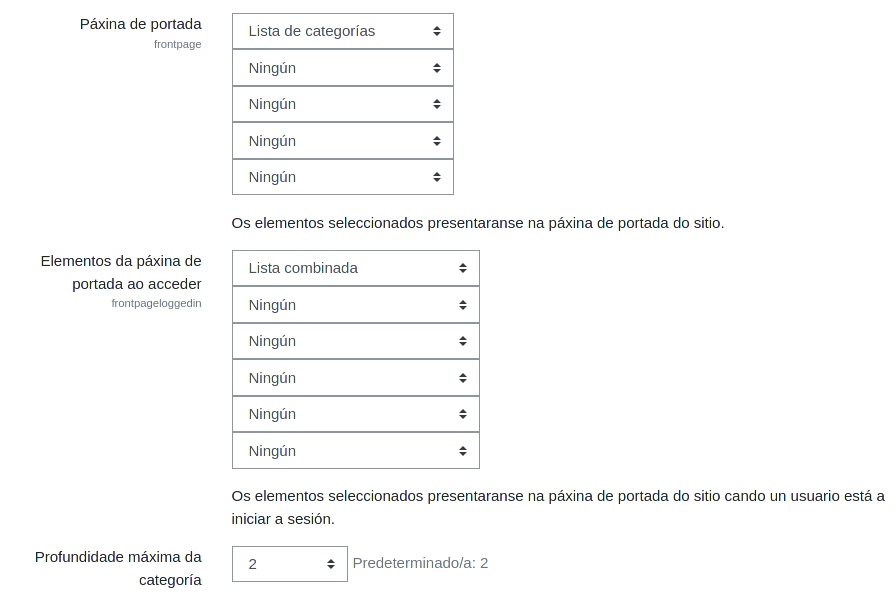This screenshot has height=594, width=896.
Task: Open fourth dropdown in Páxina de portada group
Action: (342, 141)
